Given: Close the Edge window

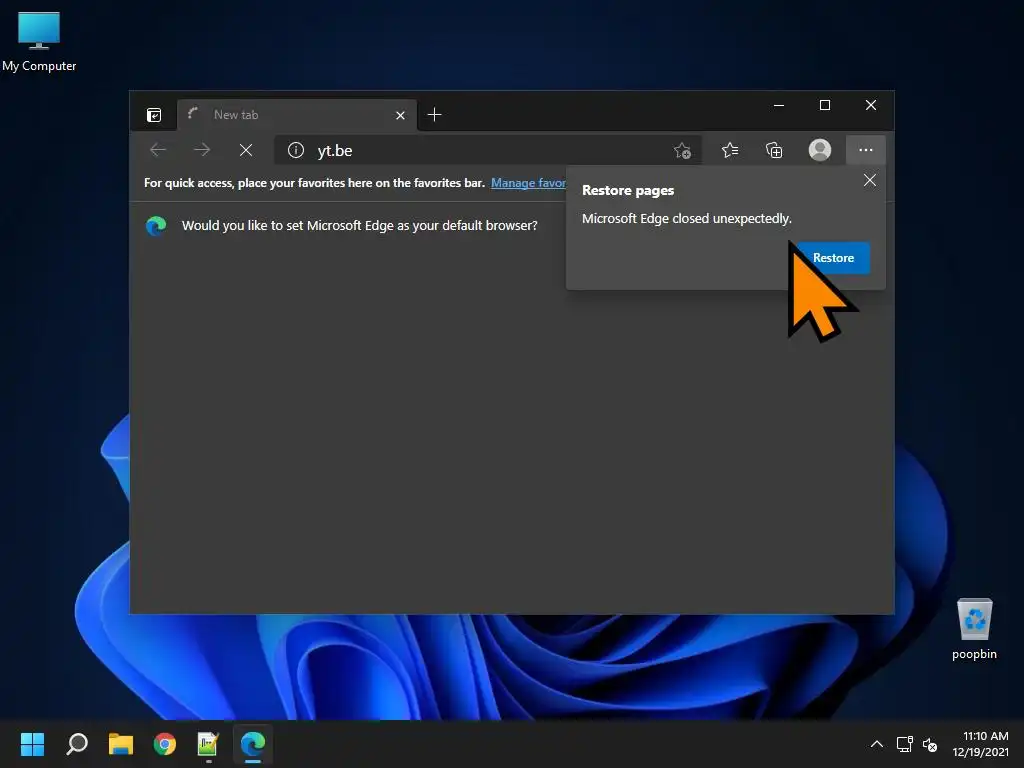Looking at the screenshot, I should pyautogui.click(x=871, y=105).
